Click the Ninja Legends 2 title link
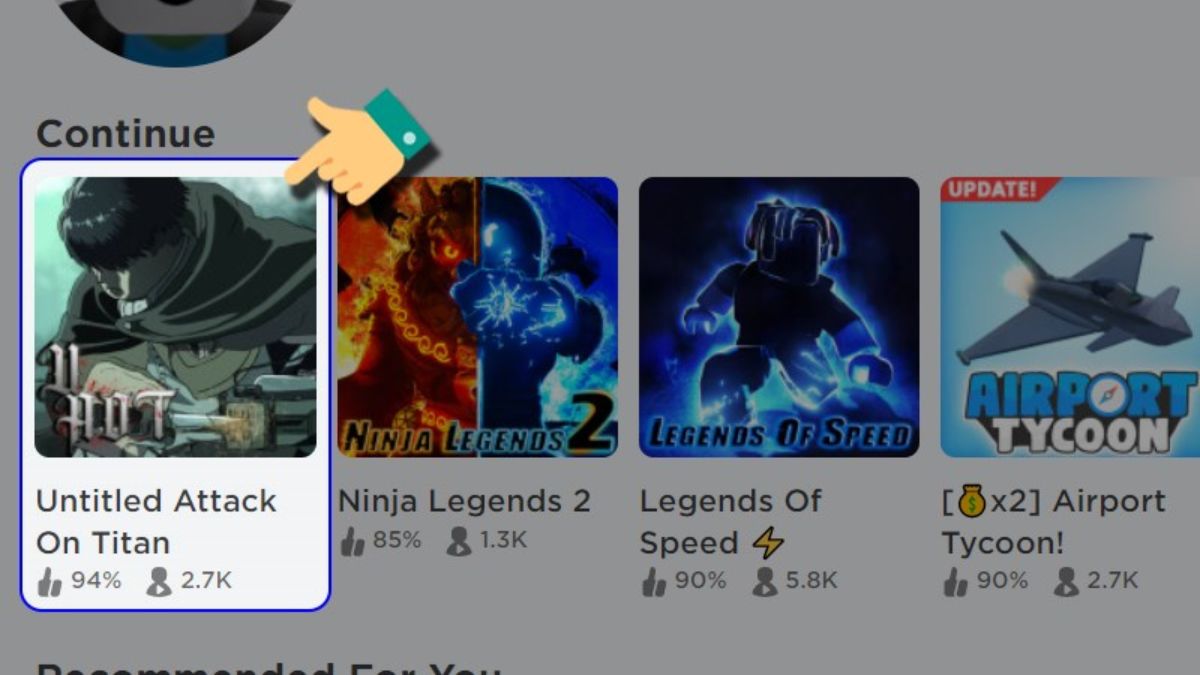Image resolution: width=1200 pixels, height=675 pixels. coord(465,500)
